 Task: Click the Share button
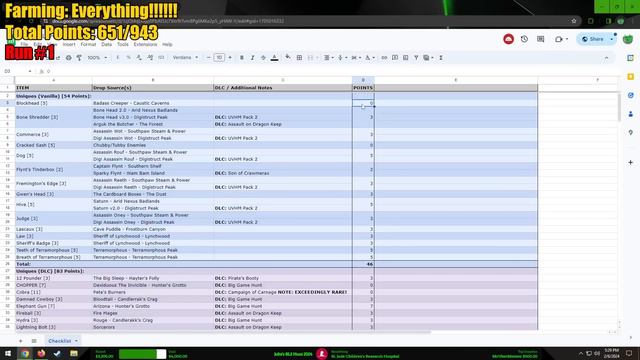[x=593, y=39]
